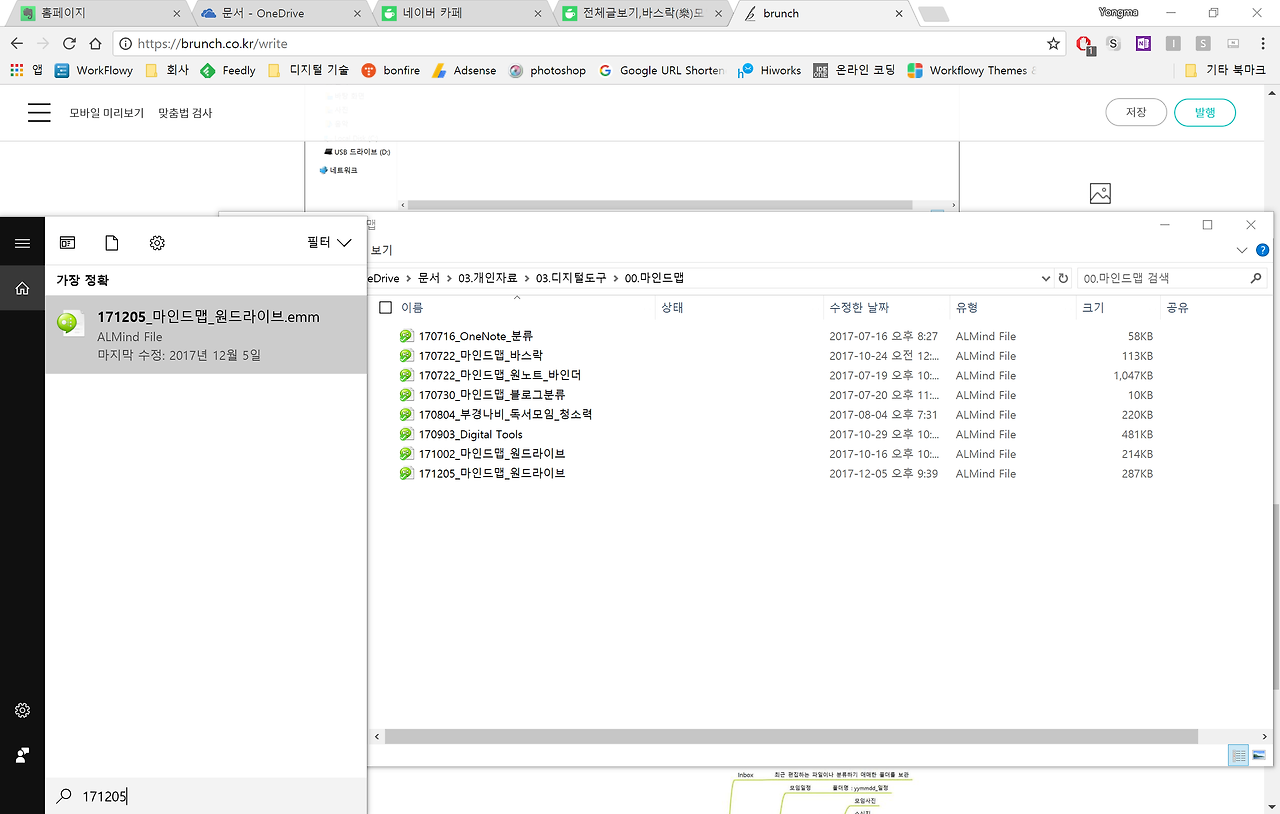Click the Explorer horizontal scrollbar
Viewport: 1280px width, 814px height.
(792, 736)
